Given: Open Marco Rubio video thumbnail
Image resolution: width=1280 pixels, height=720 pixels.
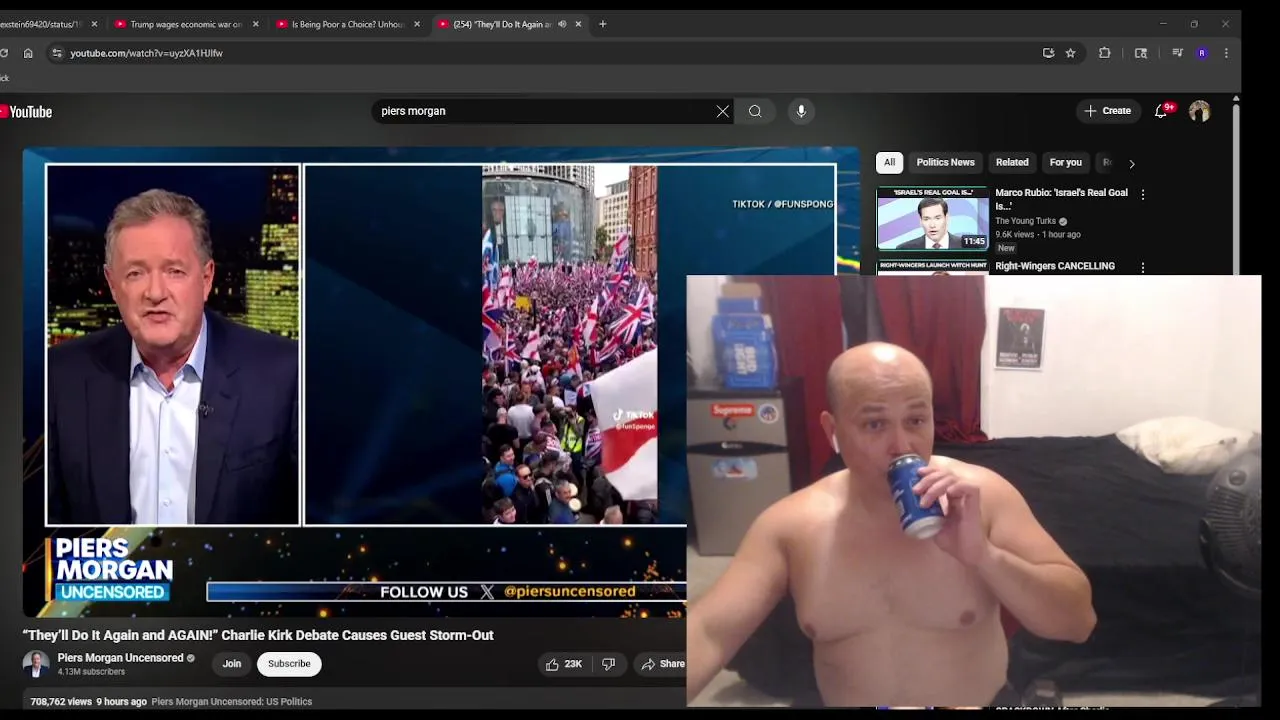Looking at the screenshot, I should [933, 218].
